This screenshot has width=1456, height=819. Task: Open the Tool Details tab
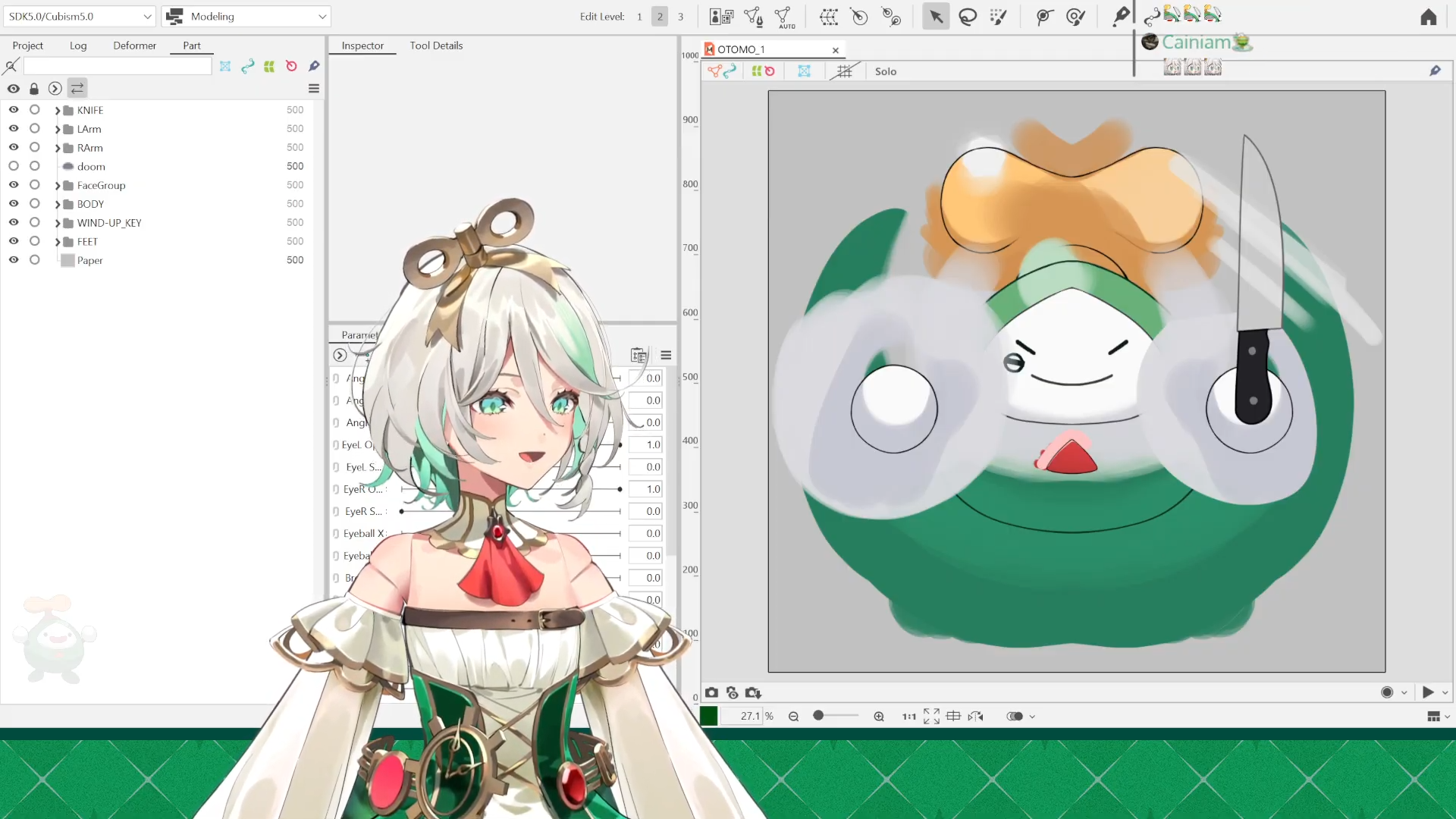point(436,45)
